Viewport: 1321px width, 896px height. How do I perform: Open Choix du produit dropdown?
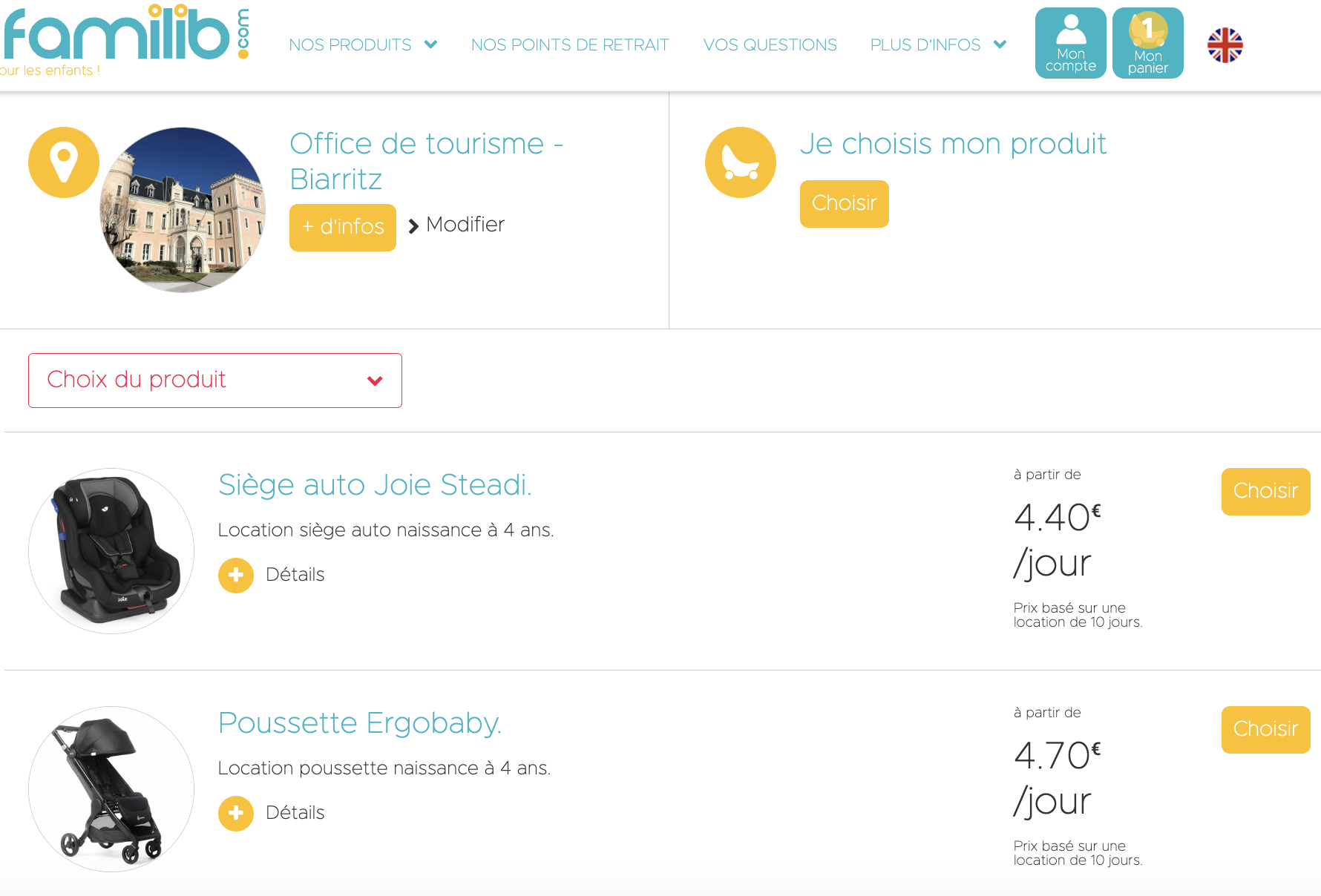215,381
